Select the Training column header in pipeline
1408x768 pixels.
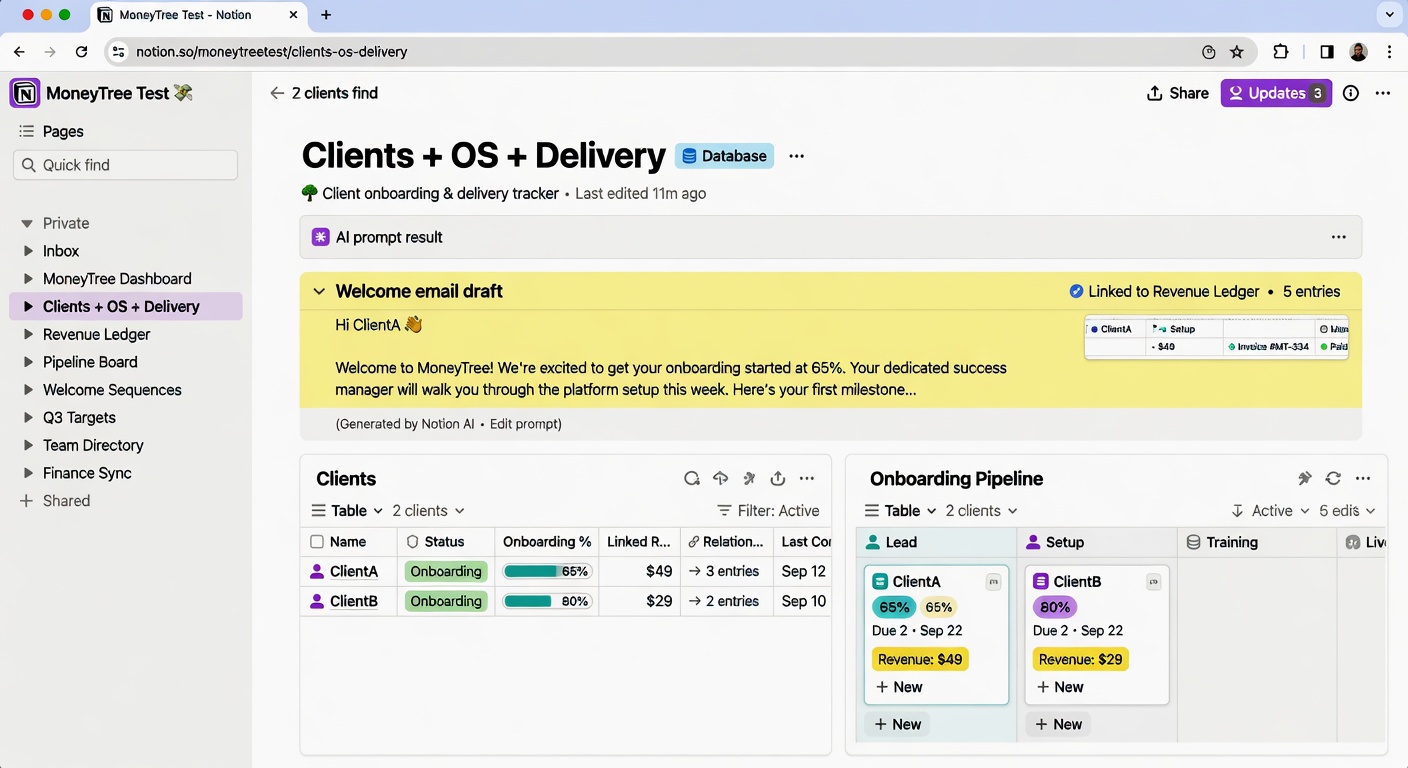[1257, 542]
